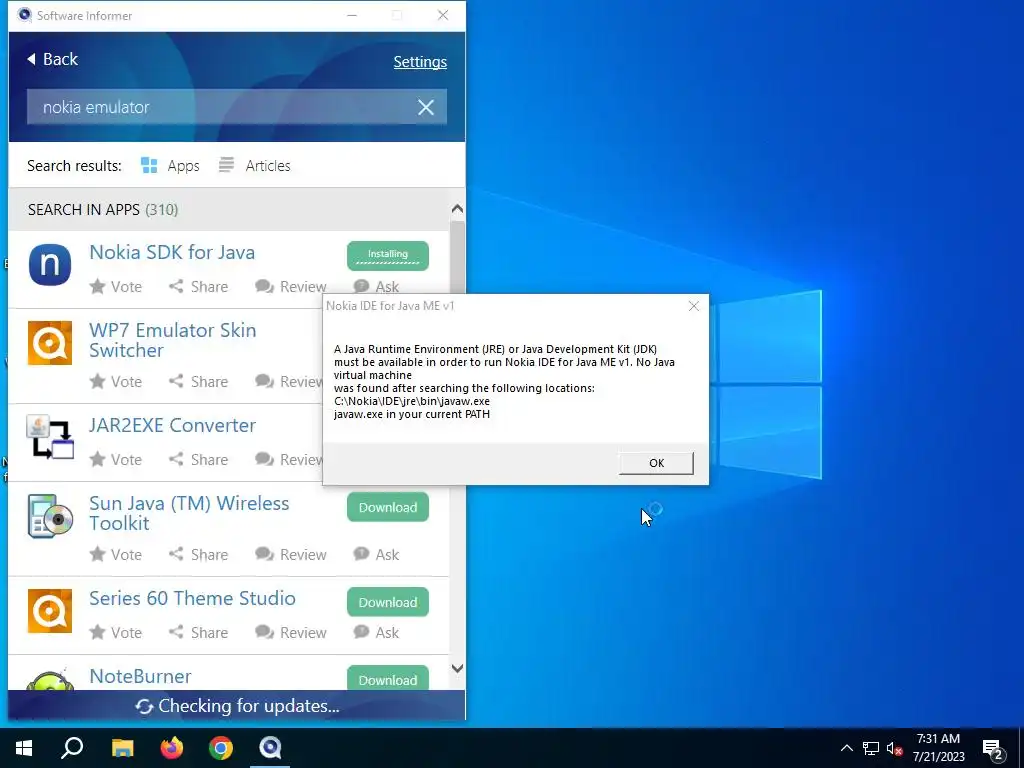
Task: Open the JAR2EXE Converter title link
Action: 172,426
